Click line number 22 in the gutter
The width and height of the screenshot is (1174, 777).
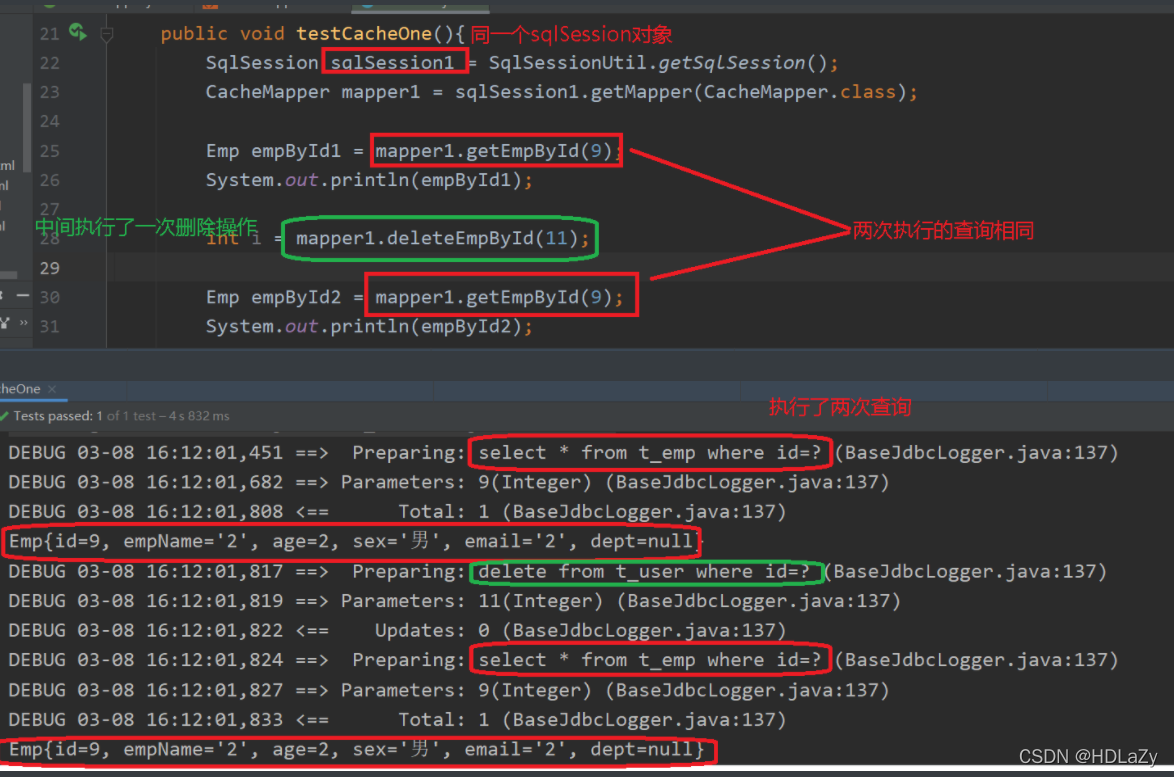(49, 63)
